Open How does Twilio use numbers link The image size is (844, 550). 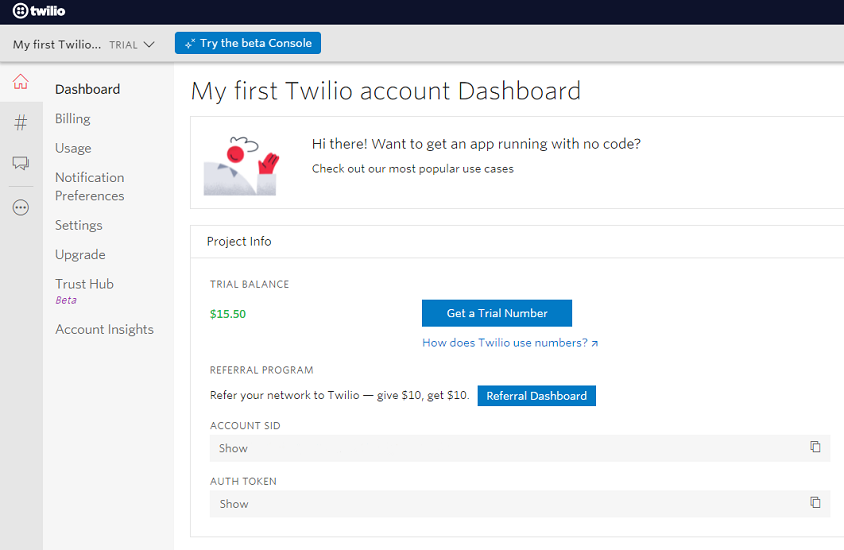510,343
